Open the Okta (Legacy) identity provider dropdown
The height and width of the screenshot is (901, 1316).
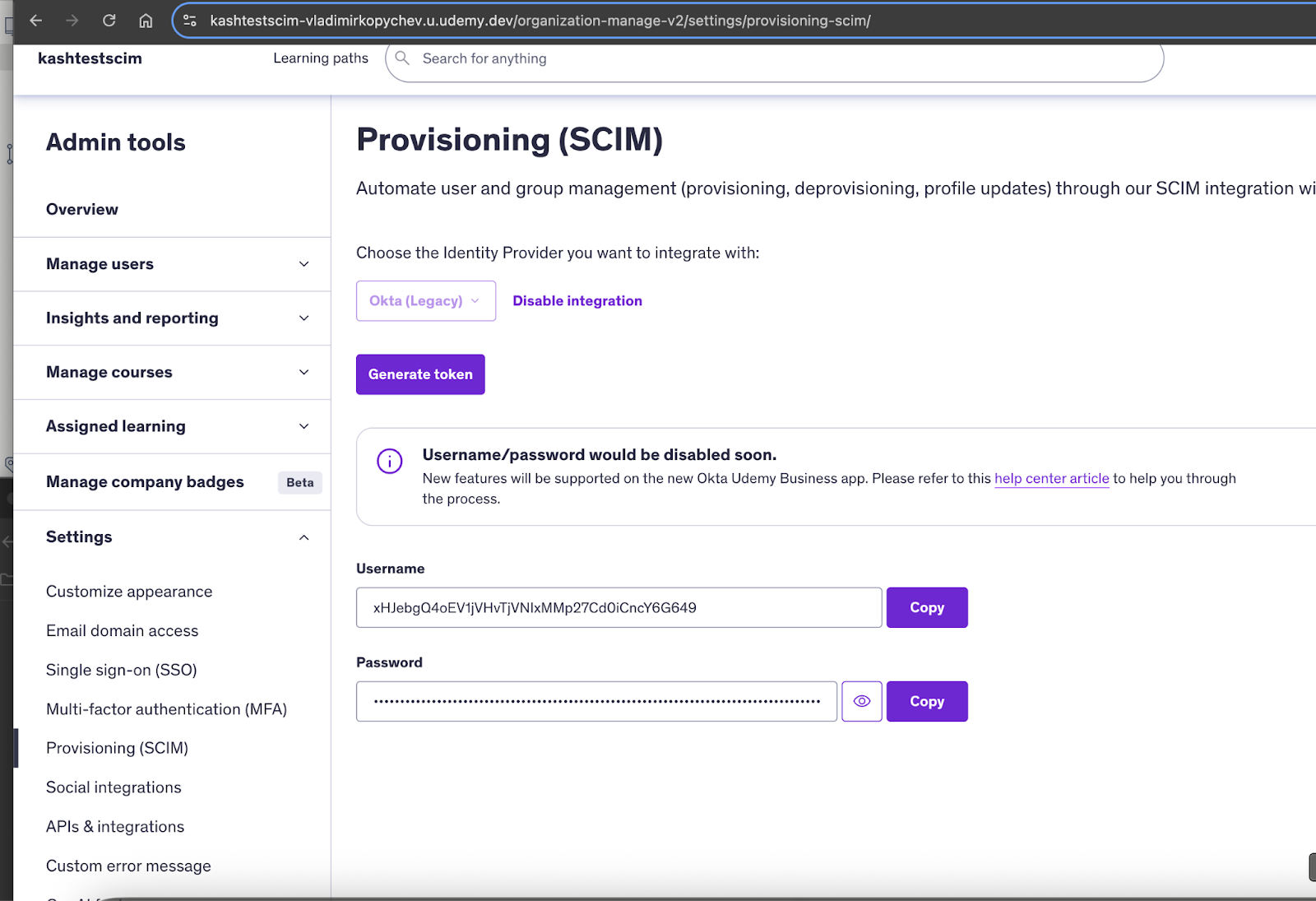tap(425, 300)
